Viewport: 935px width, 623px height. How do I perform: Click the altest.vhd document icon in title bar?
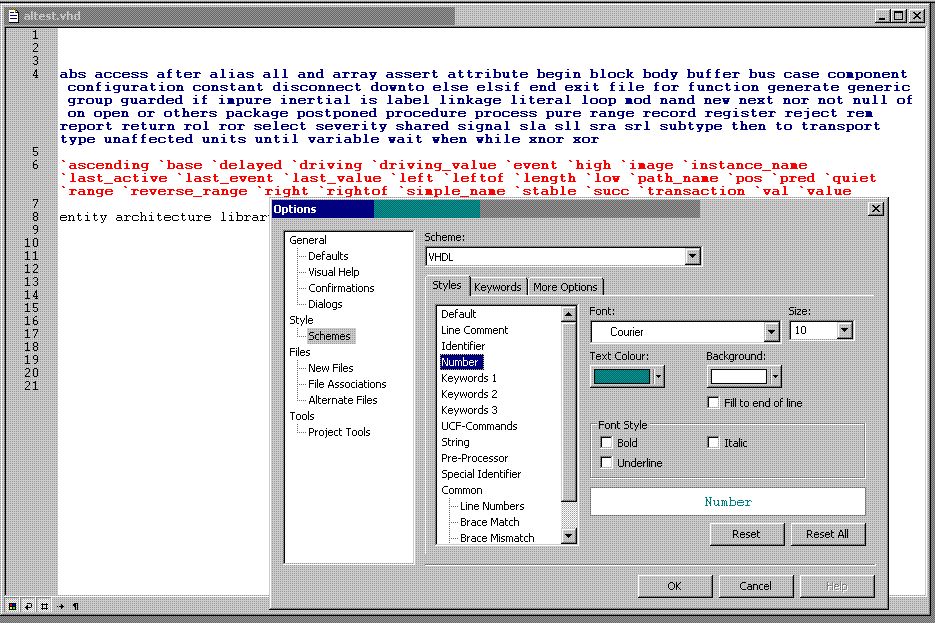coord(13,16)
